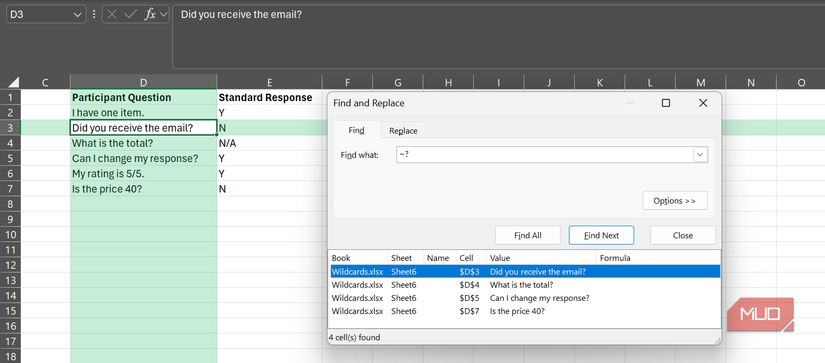This screenshot has height=363, width=825.
Task: Click the Cancel X icon in formula bar
Action: click(x=112, y=15)
